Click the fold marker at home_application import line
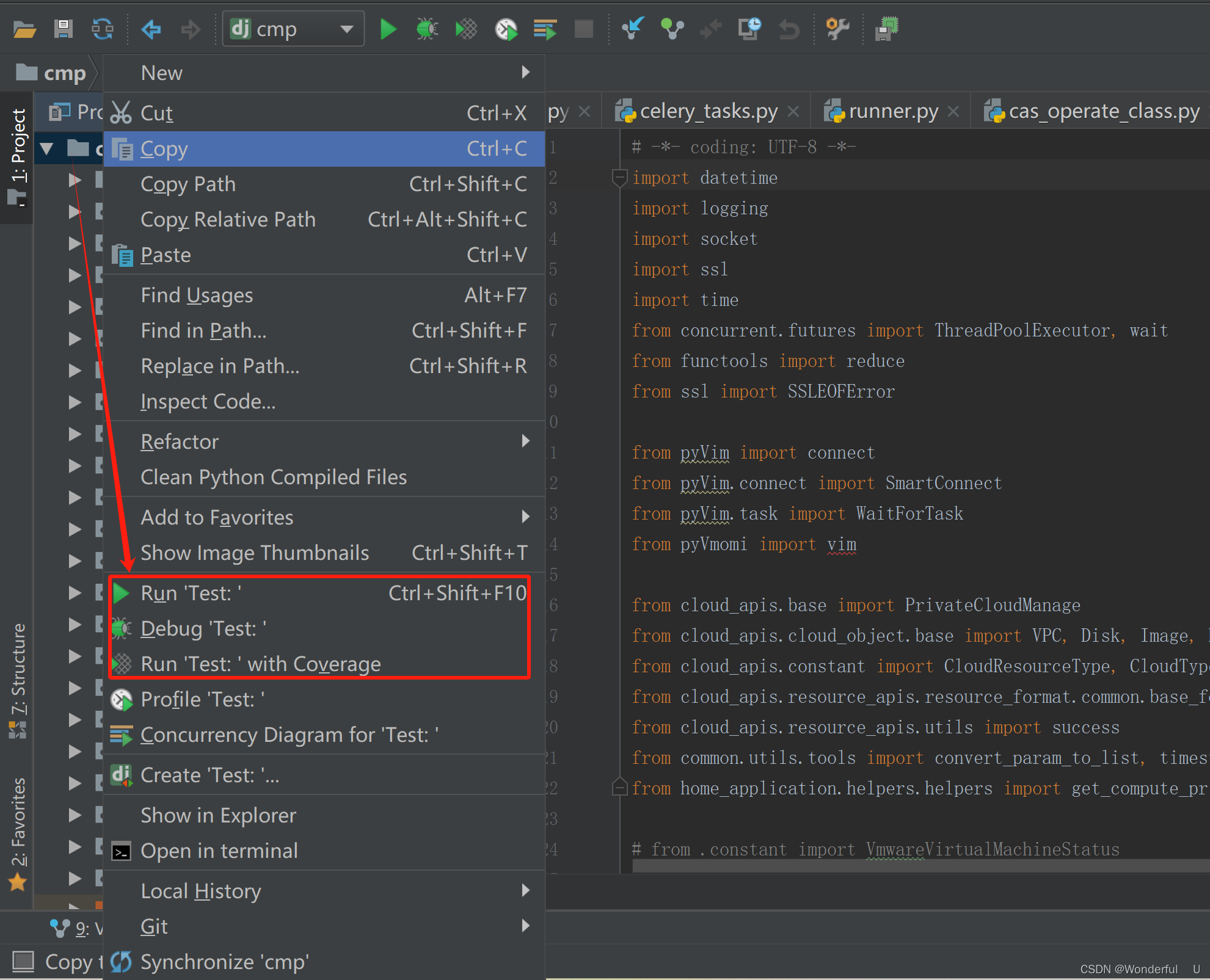 (619, 788)
